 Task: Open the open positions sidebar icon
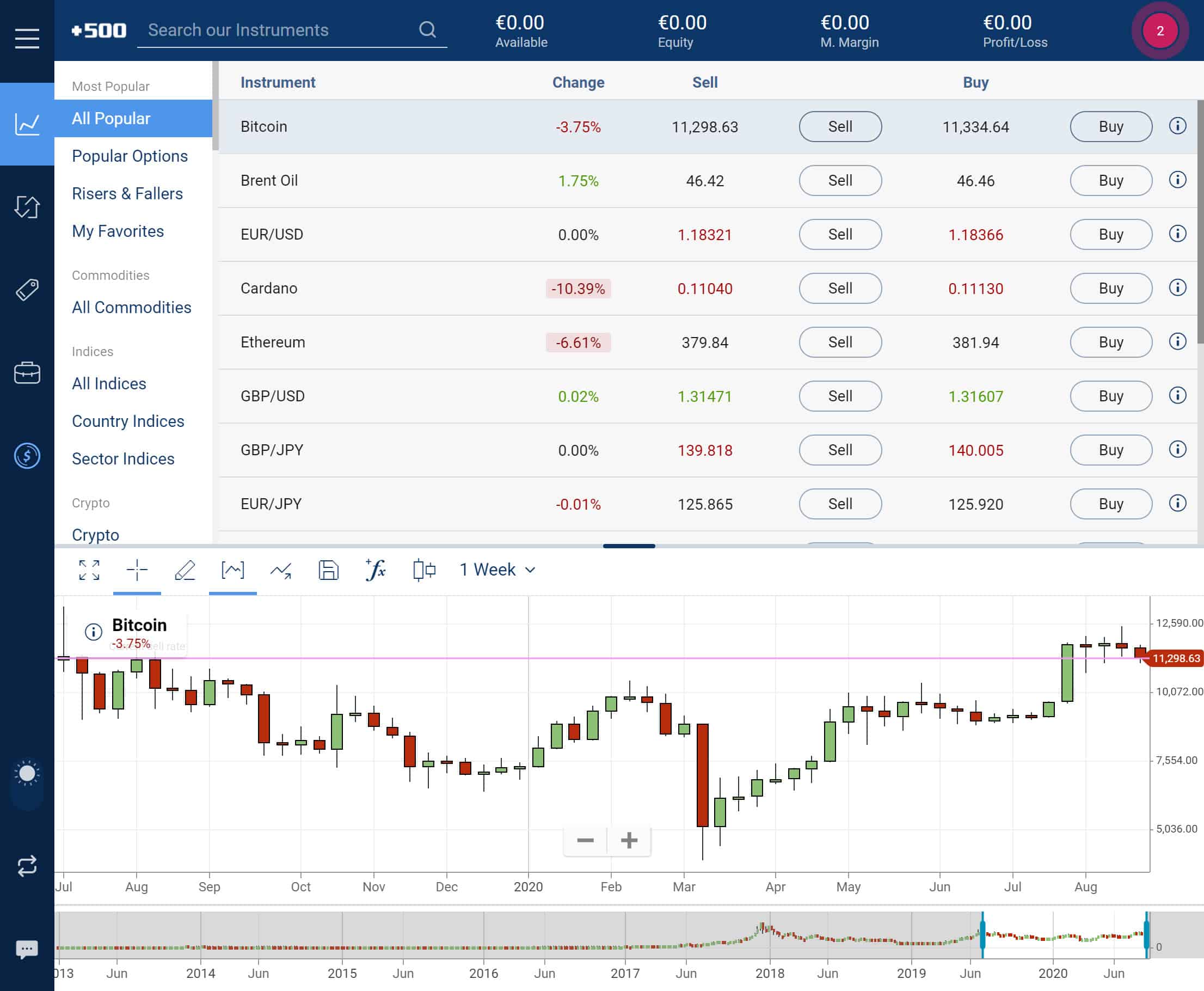click(27, 207)
